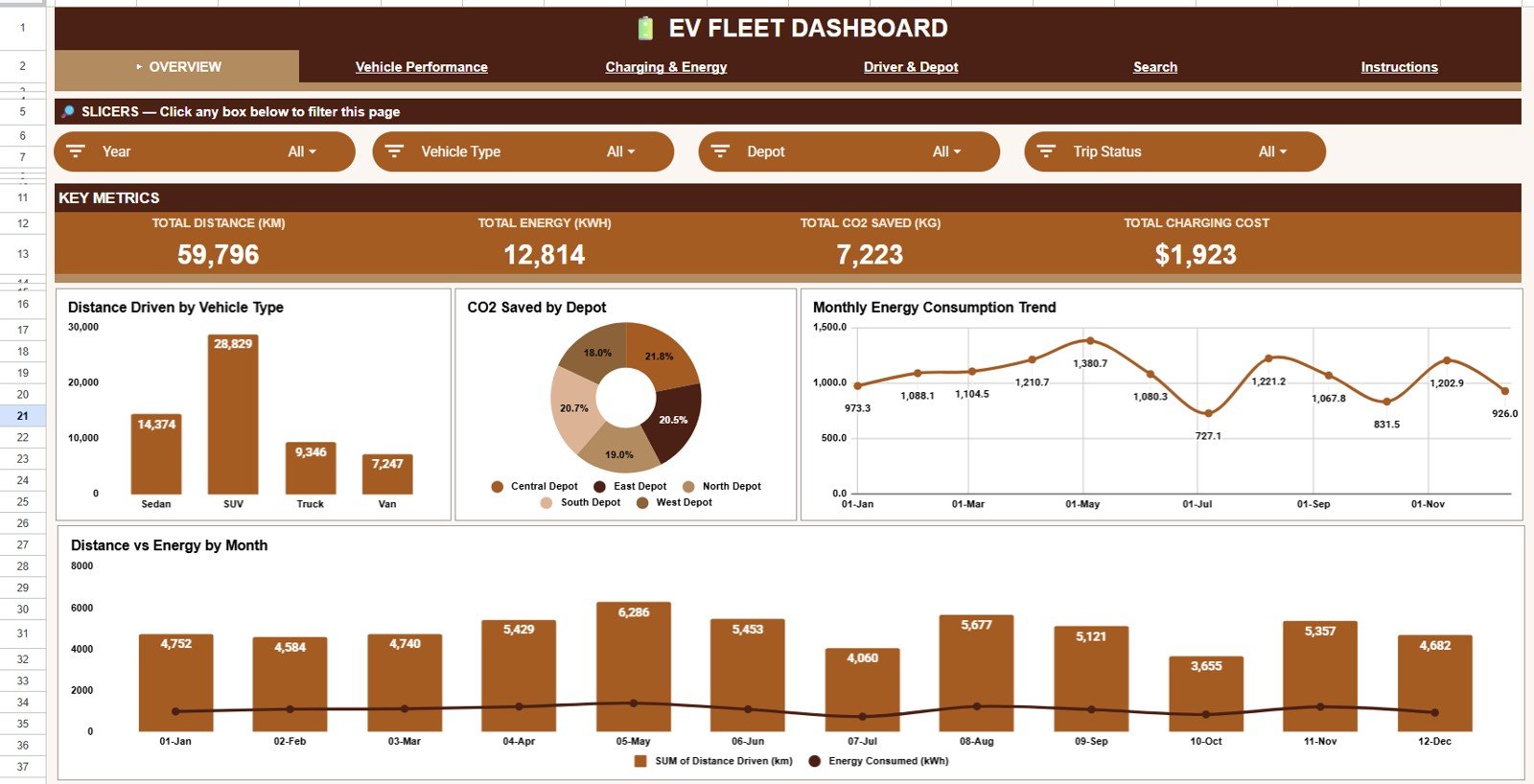Open the Vehicle Type All dropdown
Image resolution: width=1534 pixels, height=784 pixels.
pyautogui.click(x=620, y=151)
